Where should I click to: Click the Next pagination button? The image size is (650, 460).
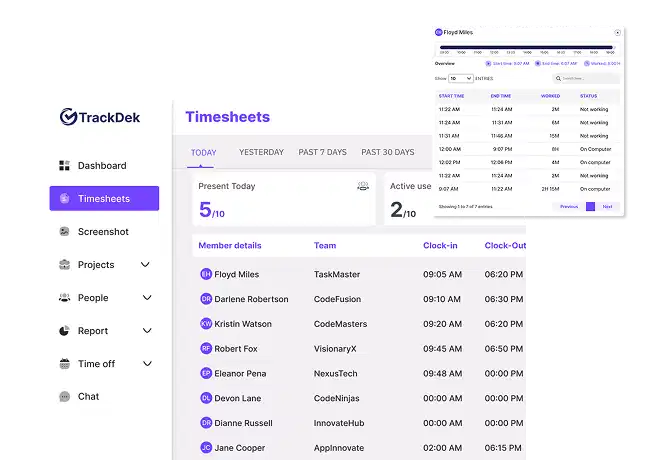click(x=607, y=206)
